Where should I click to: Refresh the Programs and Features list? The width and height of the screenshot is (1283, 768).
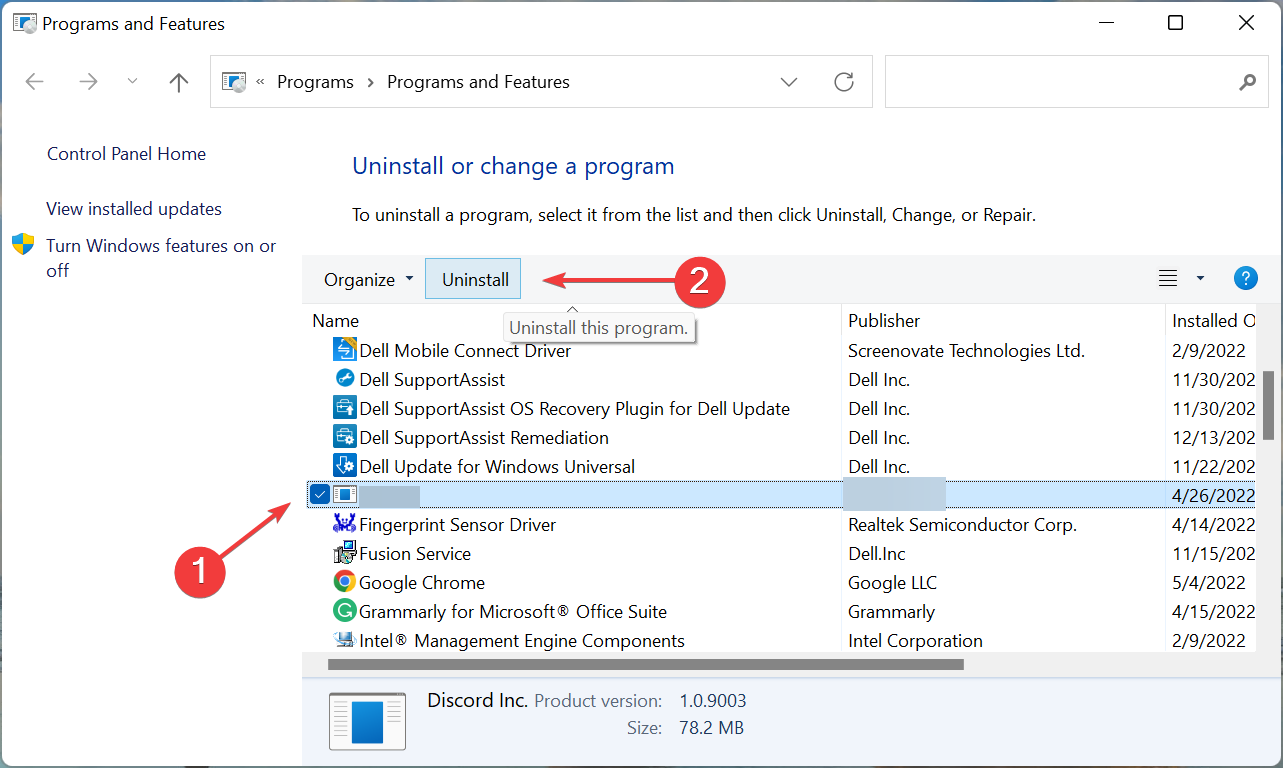pyautogui.click(x=844, y=82)
